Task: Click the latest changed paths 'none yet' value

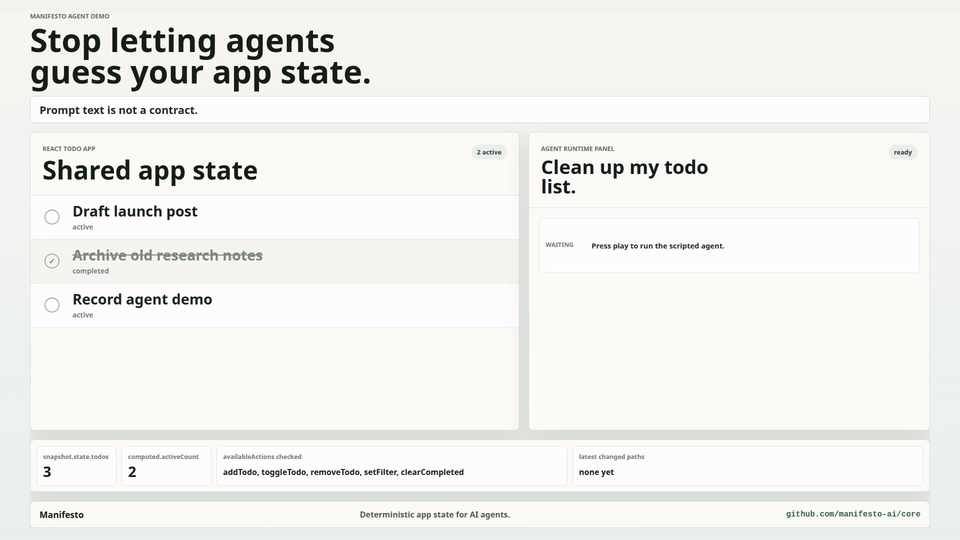Action: click(x=596, y=472)
